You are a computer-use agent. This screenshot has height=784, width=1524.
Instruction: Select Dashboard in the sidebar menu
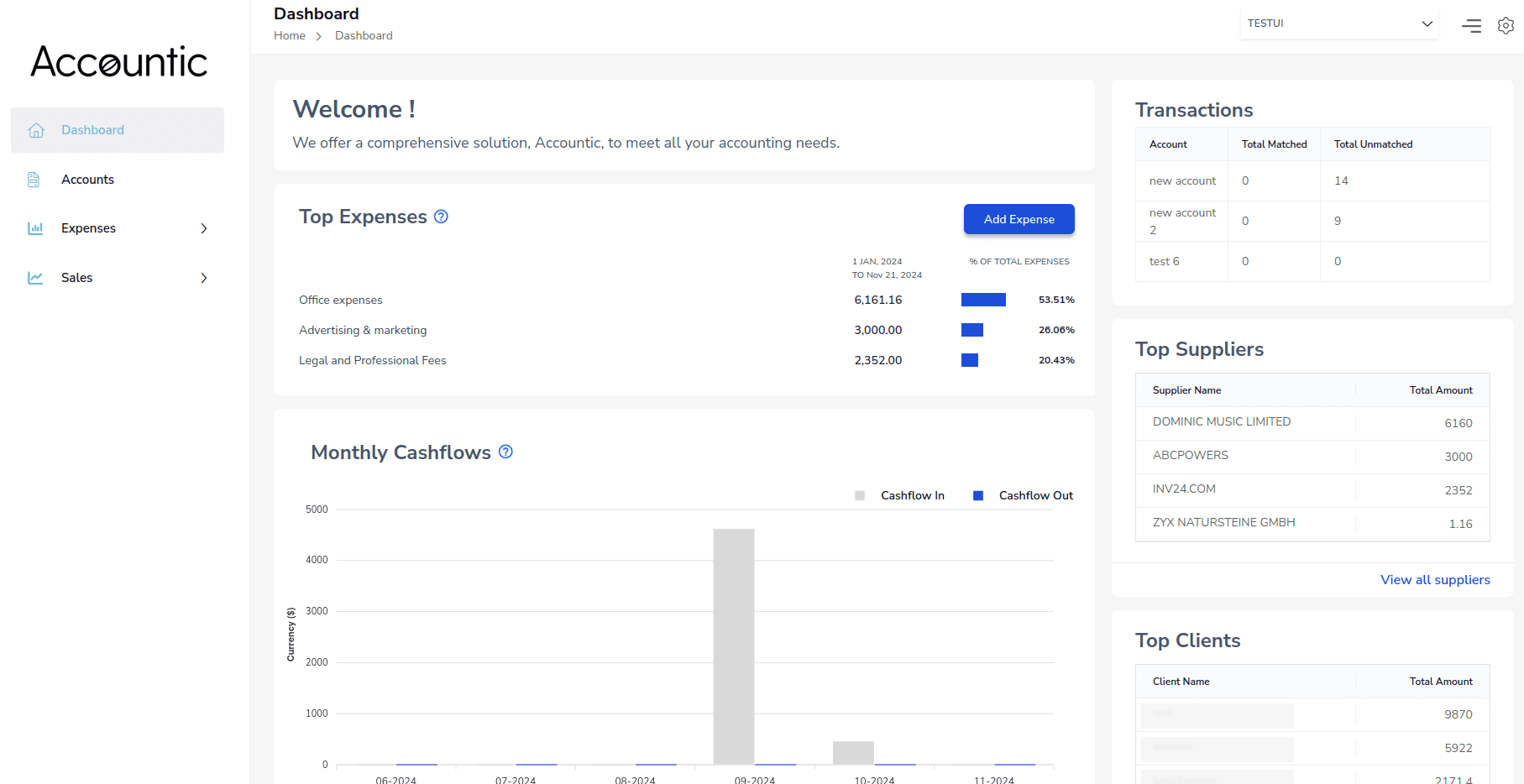(x=92, y=130)
